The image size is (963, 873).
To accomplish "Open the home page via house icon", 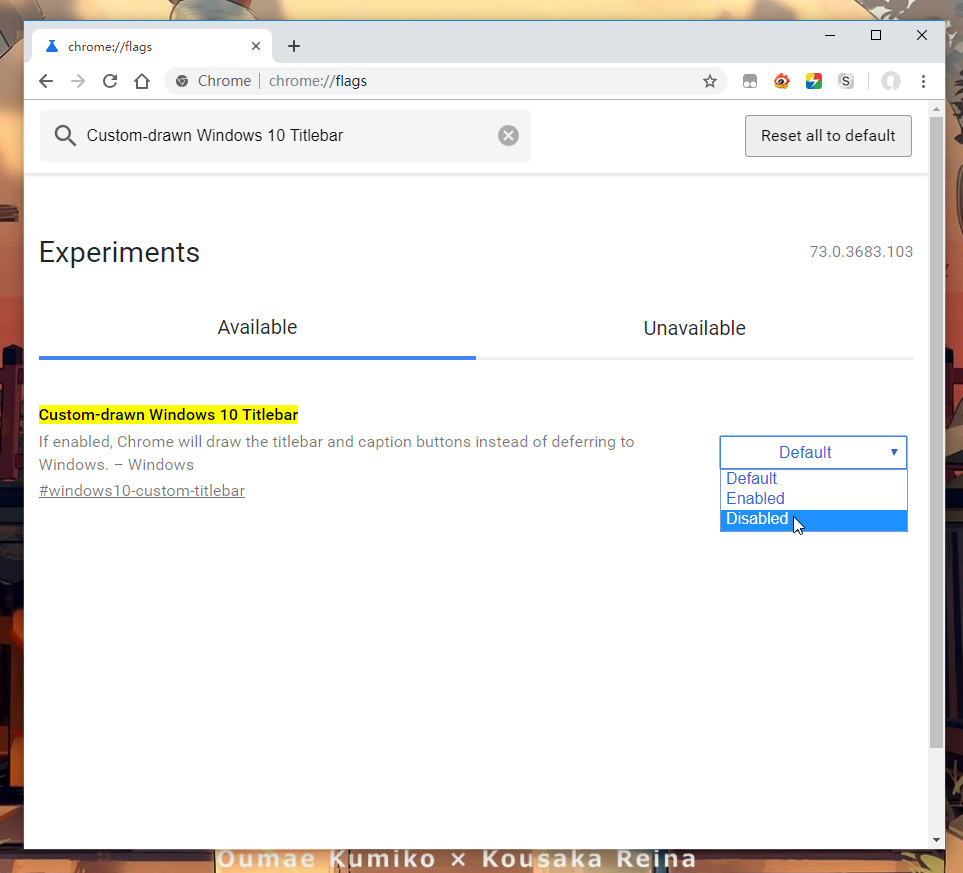I will click(142, 81).
